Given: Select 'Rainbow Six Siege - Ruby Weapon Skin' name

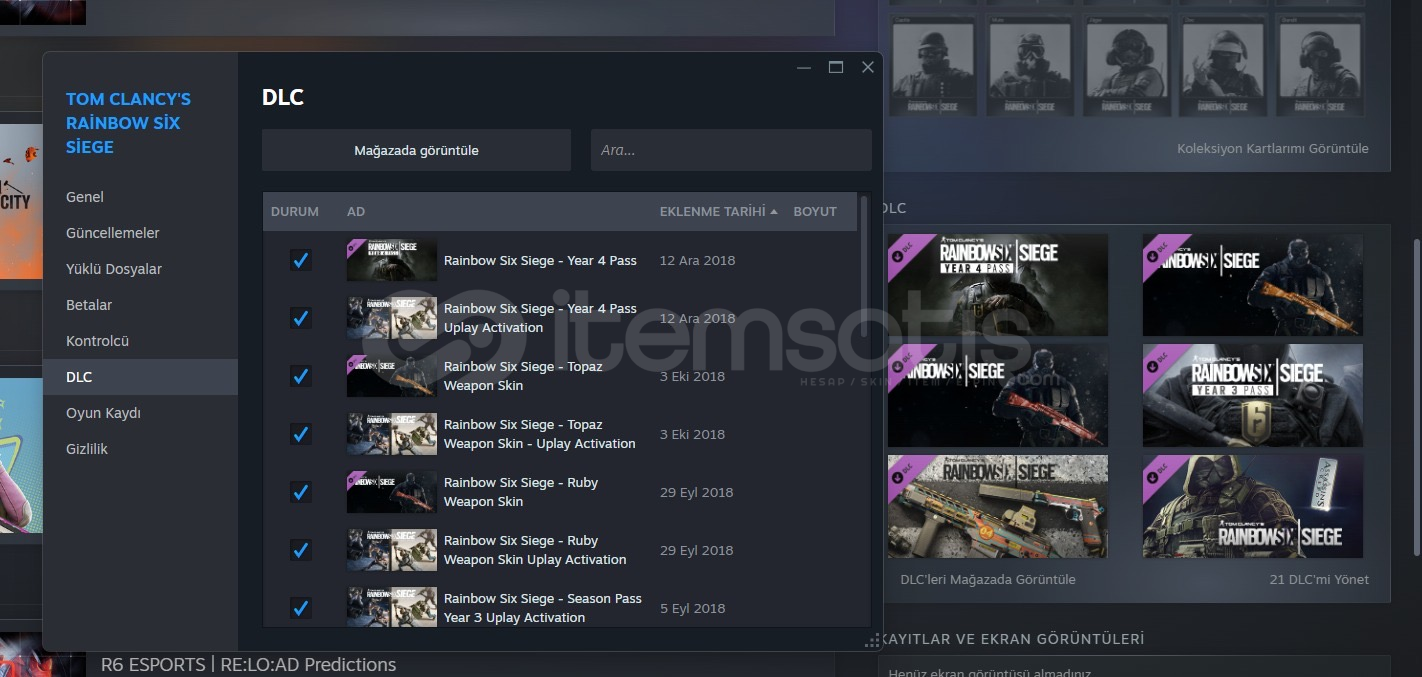Looking at the screenshot, I should click(521, 492).
